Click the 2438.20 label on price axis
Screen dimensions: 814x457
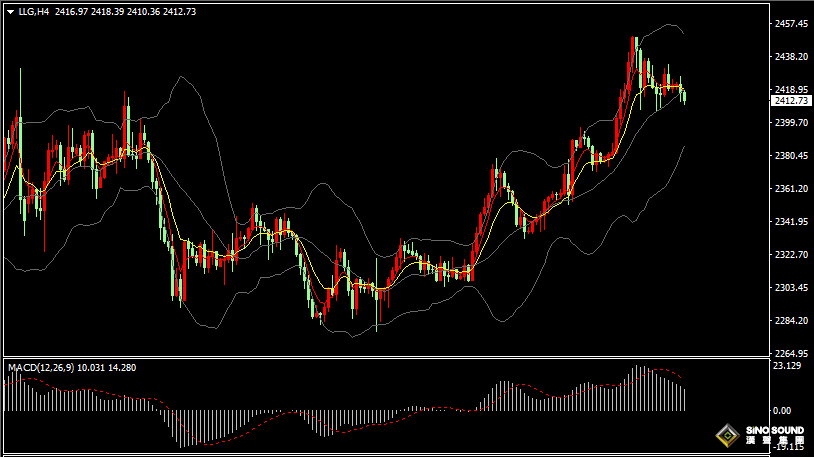(791, 56)
